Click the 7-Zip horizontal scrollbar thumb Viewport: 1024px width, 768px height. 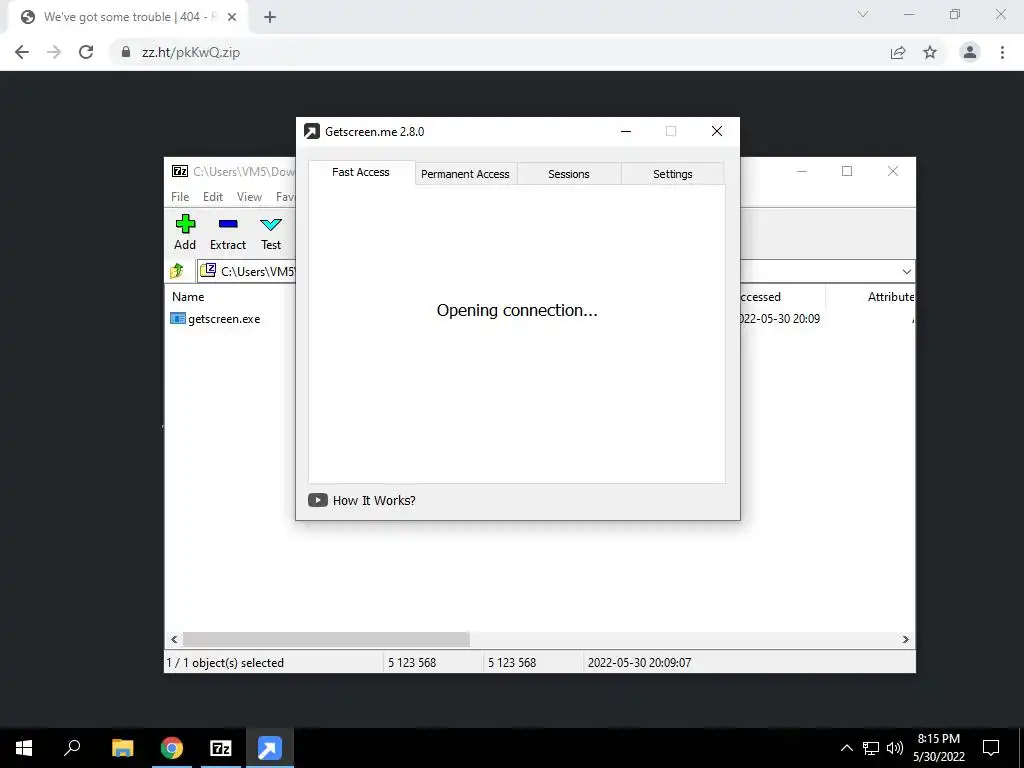(326, 639)
